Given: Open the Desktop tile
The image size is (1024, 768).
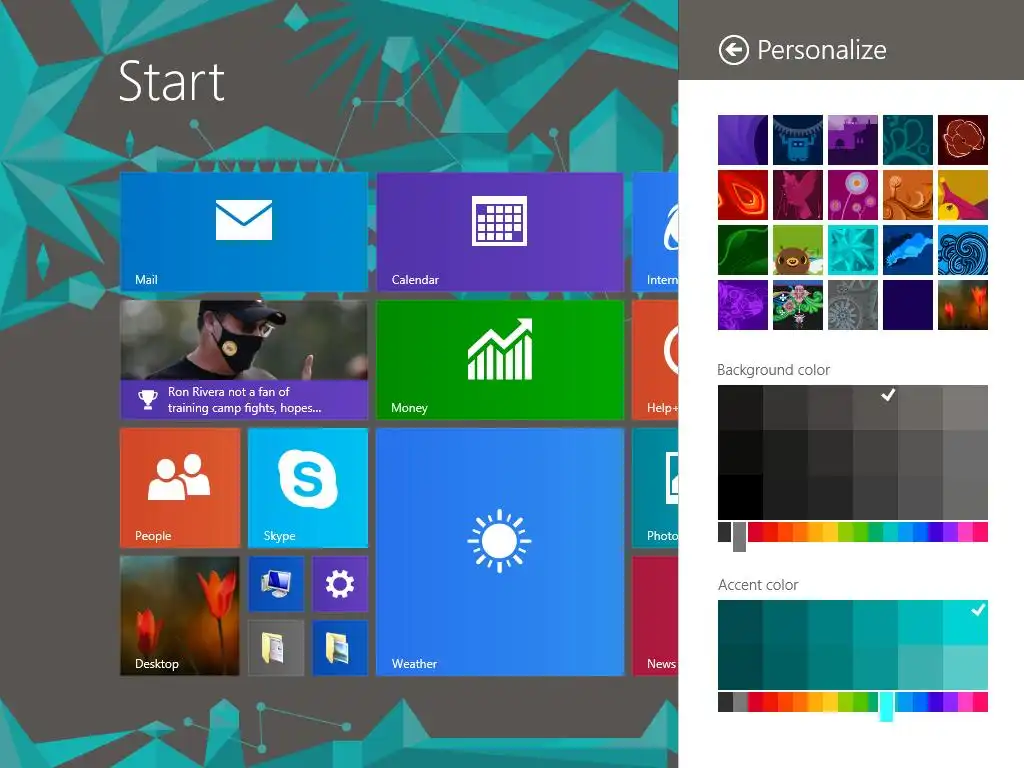Looking at the screenshot, I should 180,616.
